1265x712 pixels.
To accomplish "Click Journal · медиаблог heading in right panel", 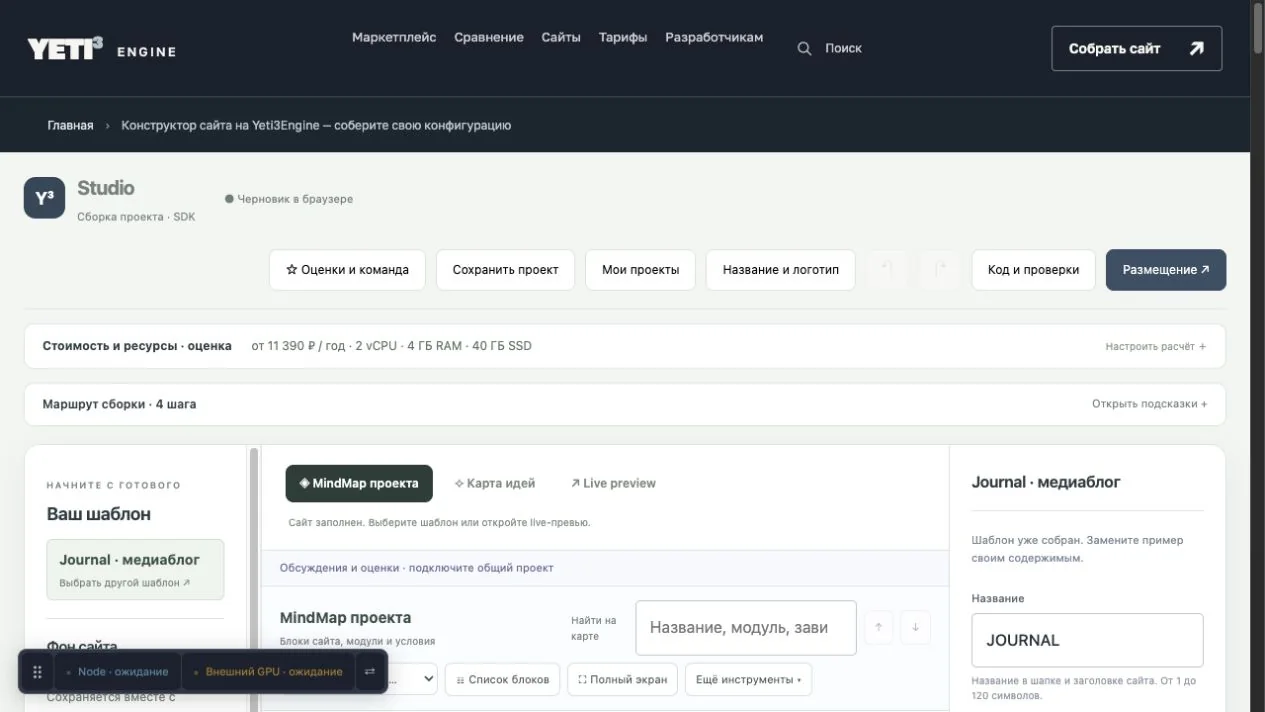I will tap(1046, 482).
